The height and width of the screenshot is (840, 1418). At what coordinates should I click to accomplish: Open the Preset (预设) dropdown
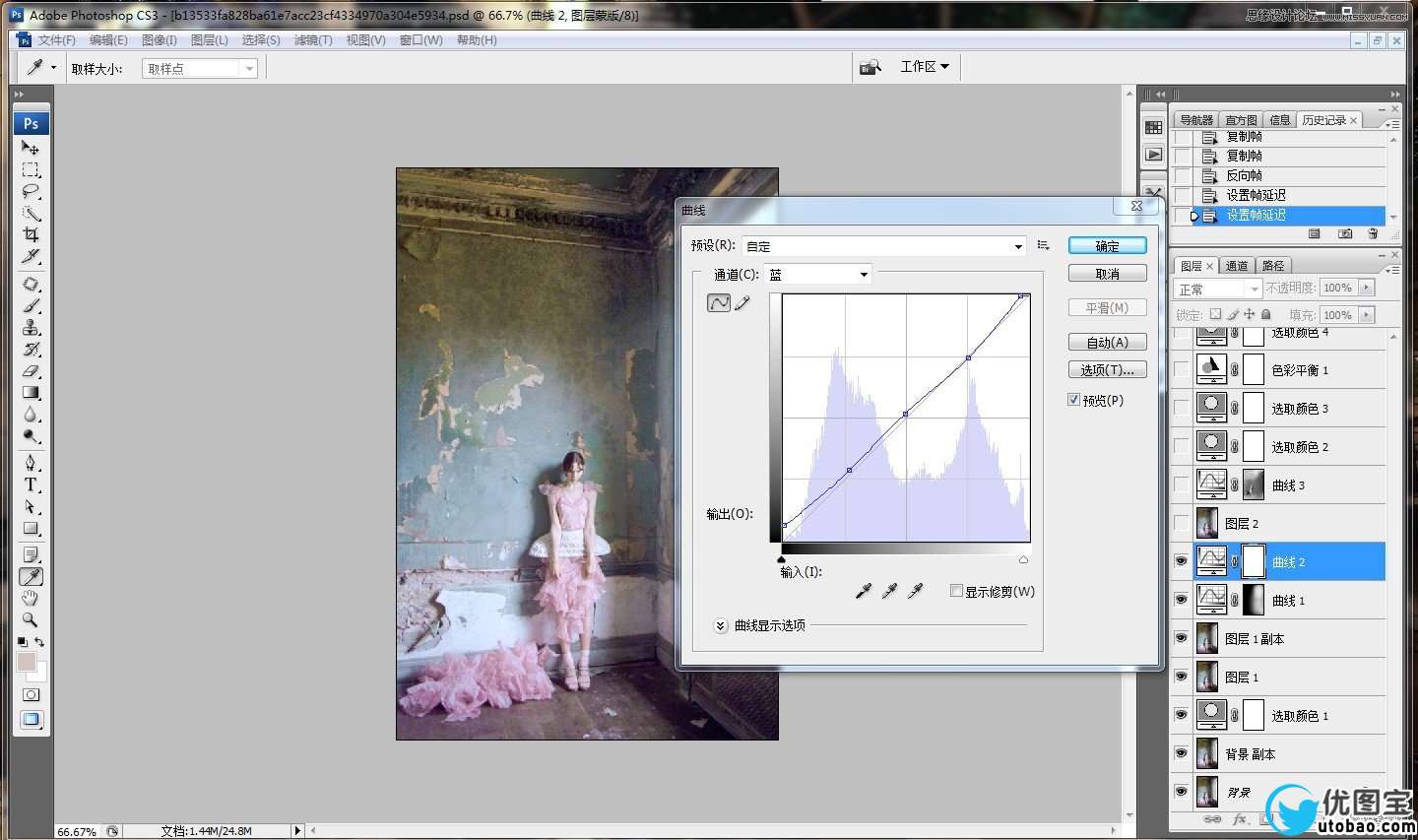tap(884, 246)
